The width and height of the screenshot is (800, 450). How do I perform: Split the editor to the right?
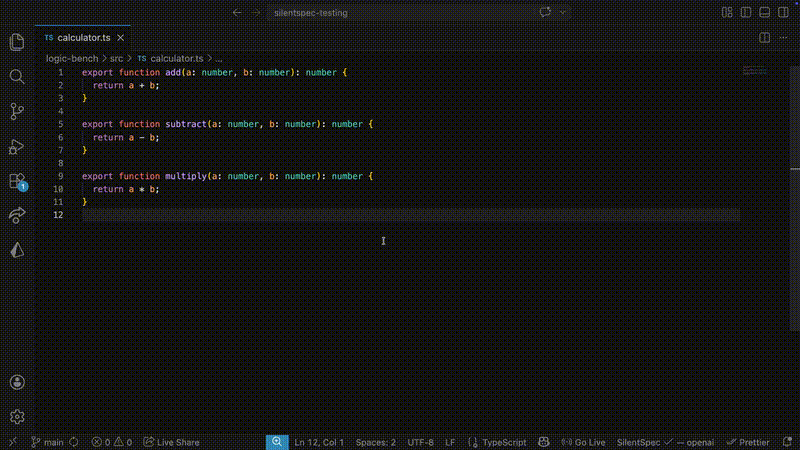(x=764, y=38)
